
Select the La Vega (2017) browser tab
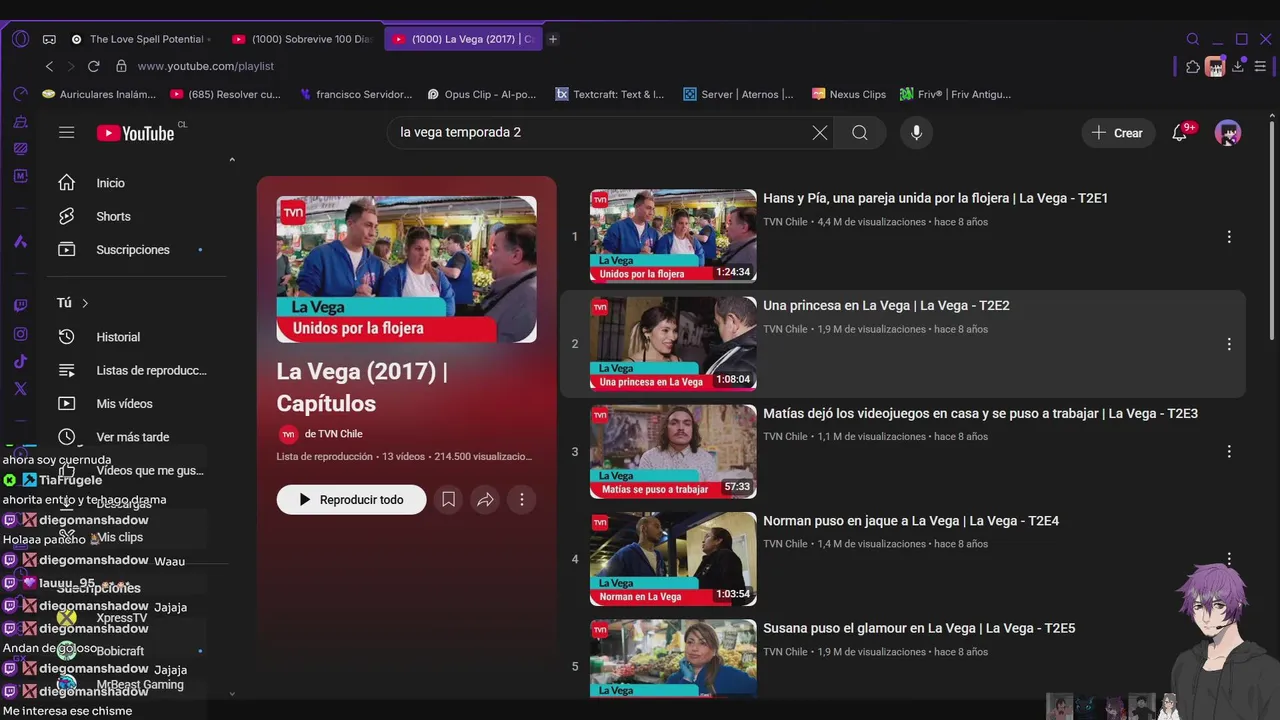click(462, 39)
